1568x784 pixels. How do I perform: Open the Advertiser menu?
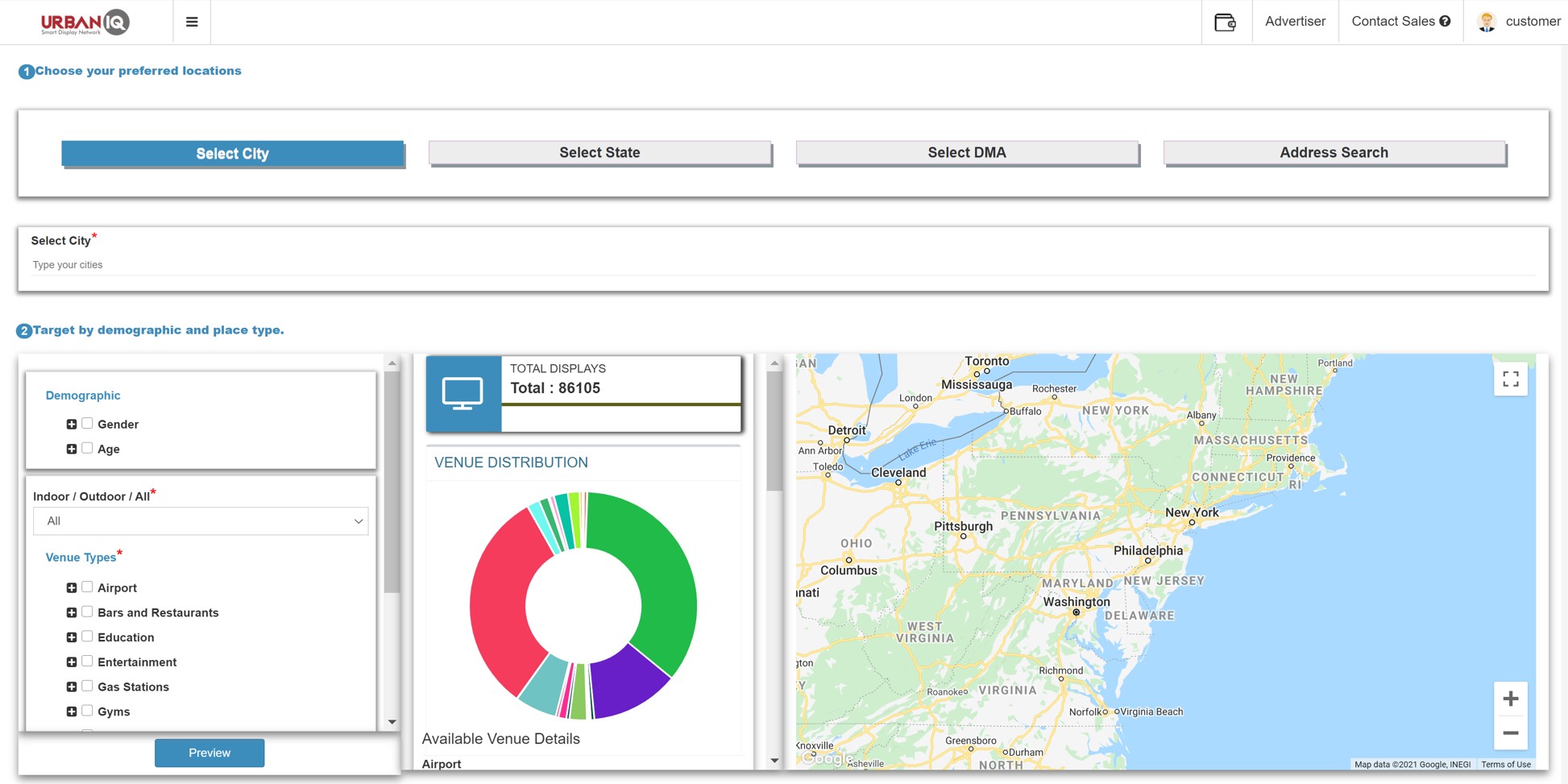tap(1295, 21)
